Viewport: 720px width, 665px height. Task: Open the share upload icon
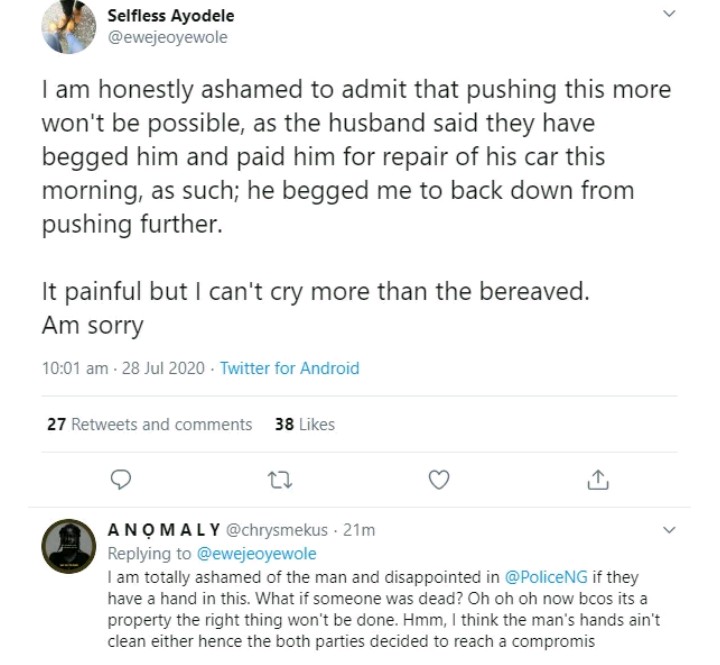[597, 481]
